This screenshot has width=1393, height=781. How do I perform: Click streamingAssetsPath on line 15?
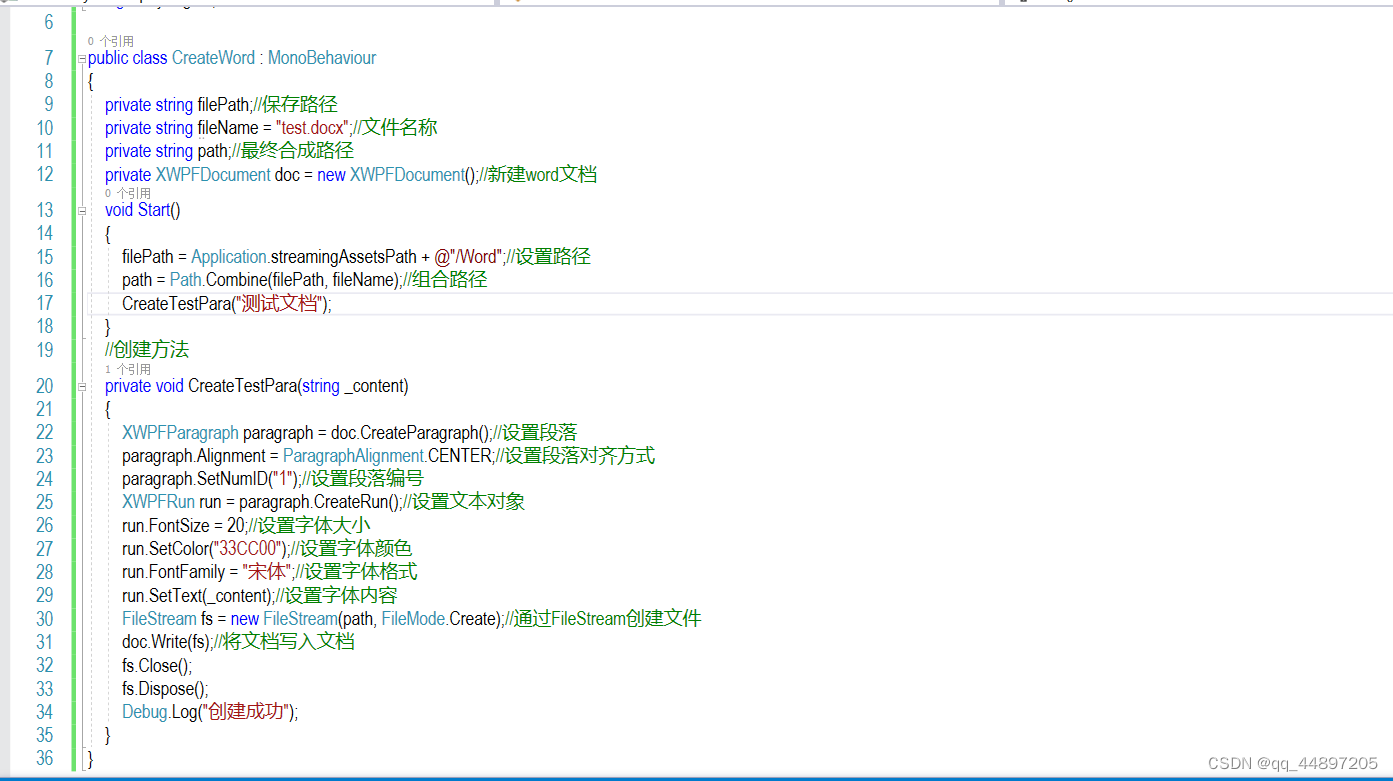[x=345, y=257]
